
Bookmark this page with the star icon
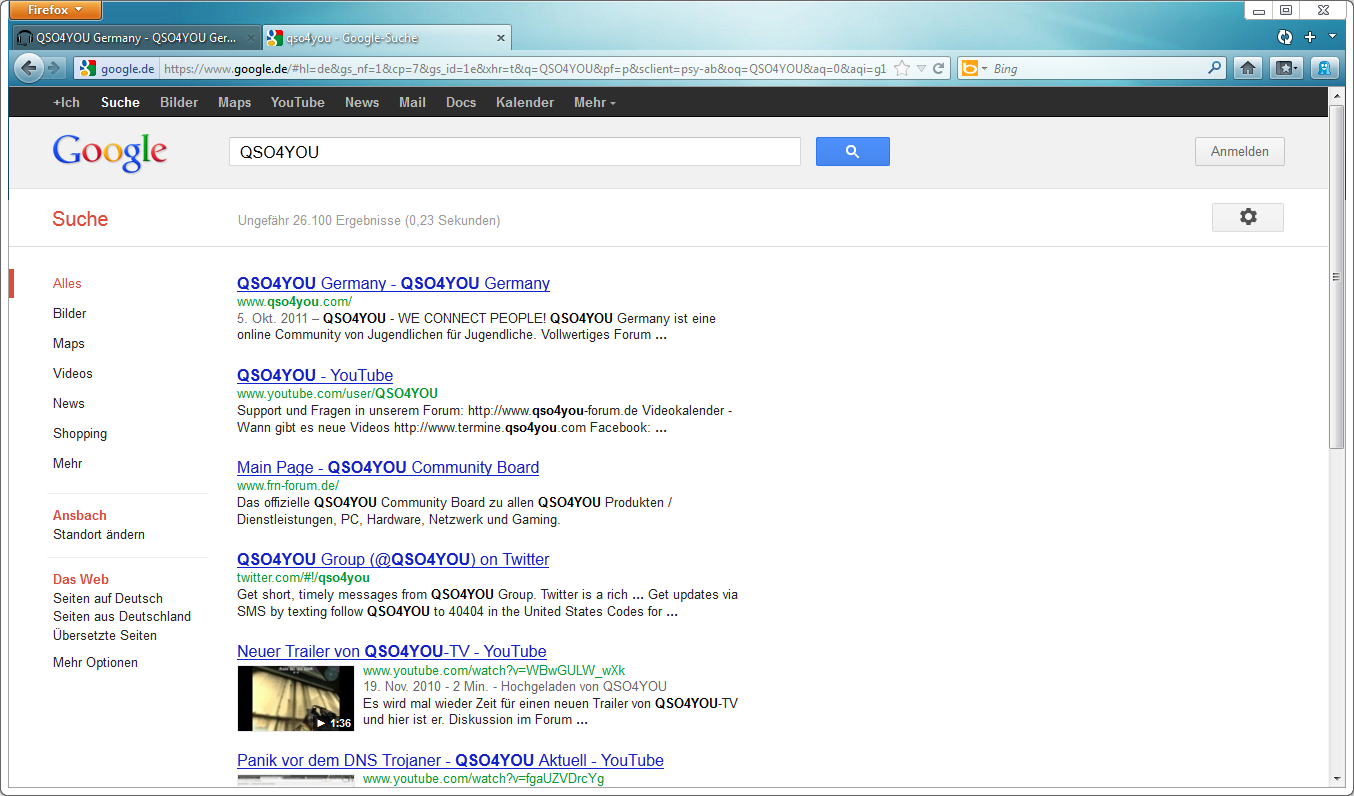click(902, 69)
